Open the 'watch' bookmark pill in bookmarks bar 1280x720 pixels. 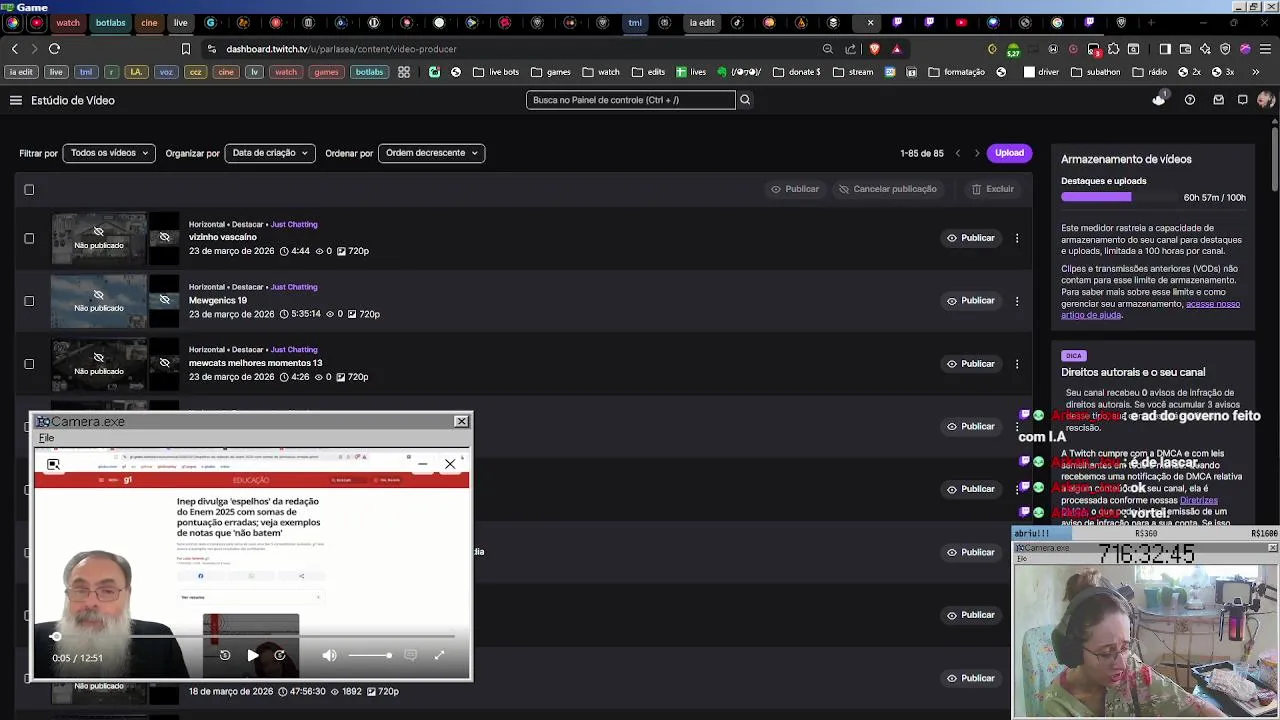[x=286, y=72]
